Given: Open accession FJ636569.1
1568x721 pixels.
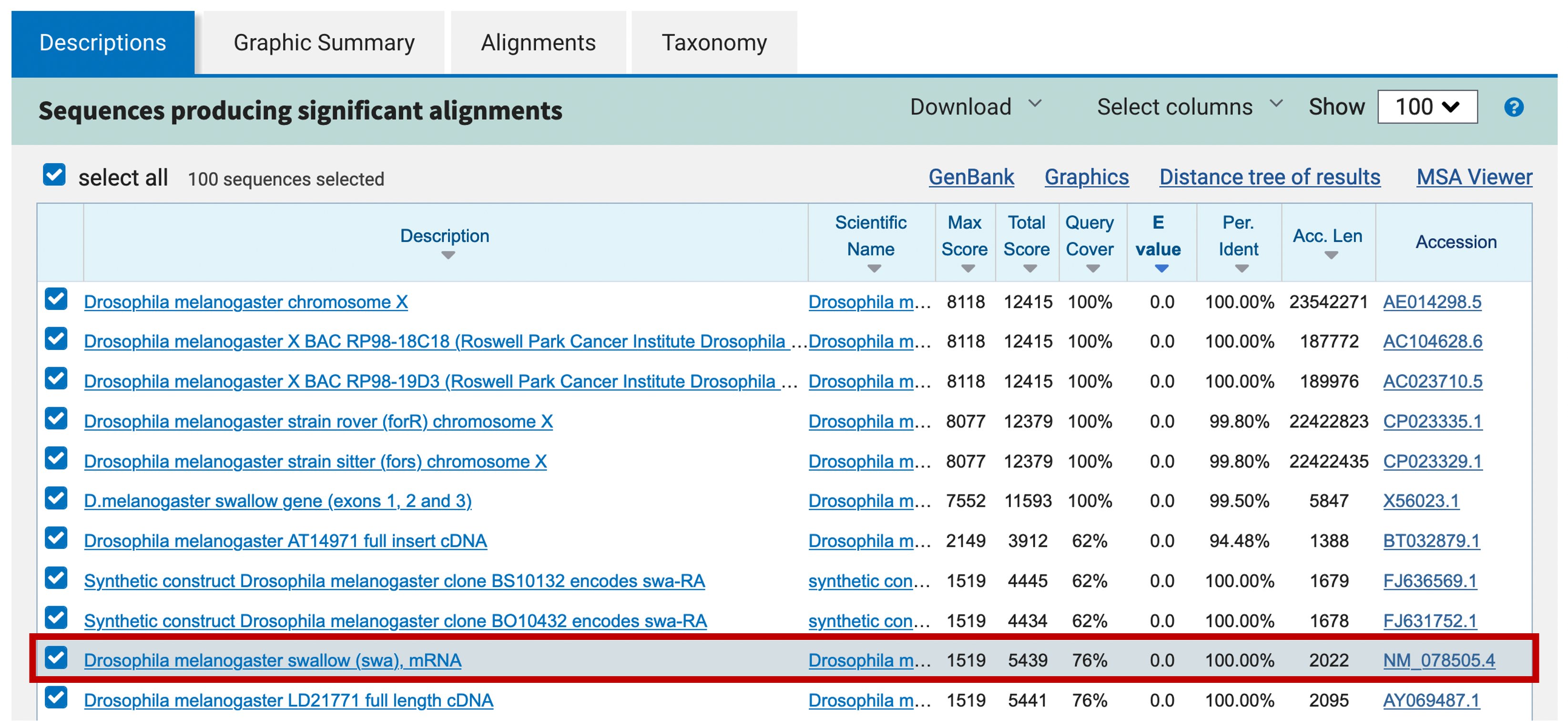Looking at the screenshot, I should tap(1430, 581).
